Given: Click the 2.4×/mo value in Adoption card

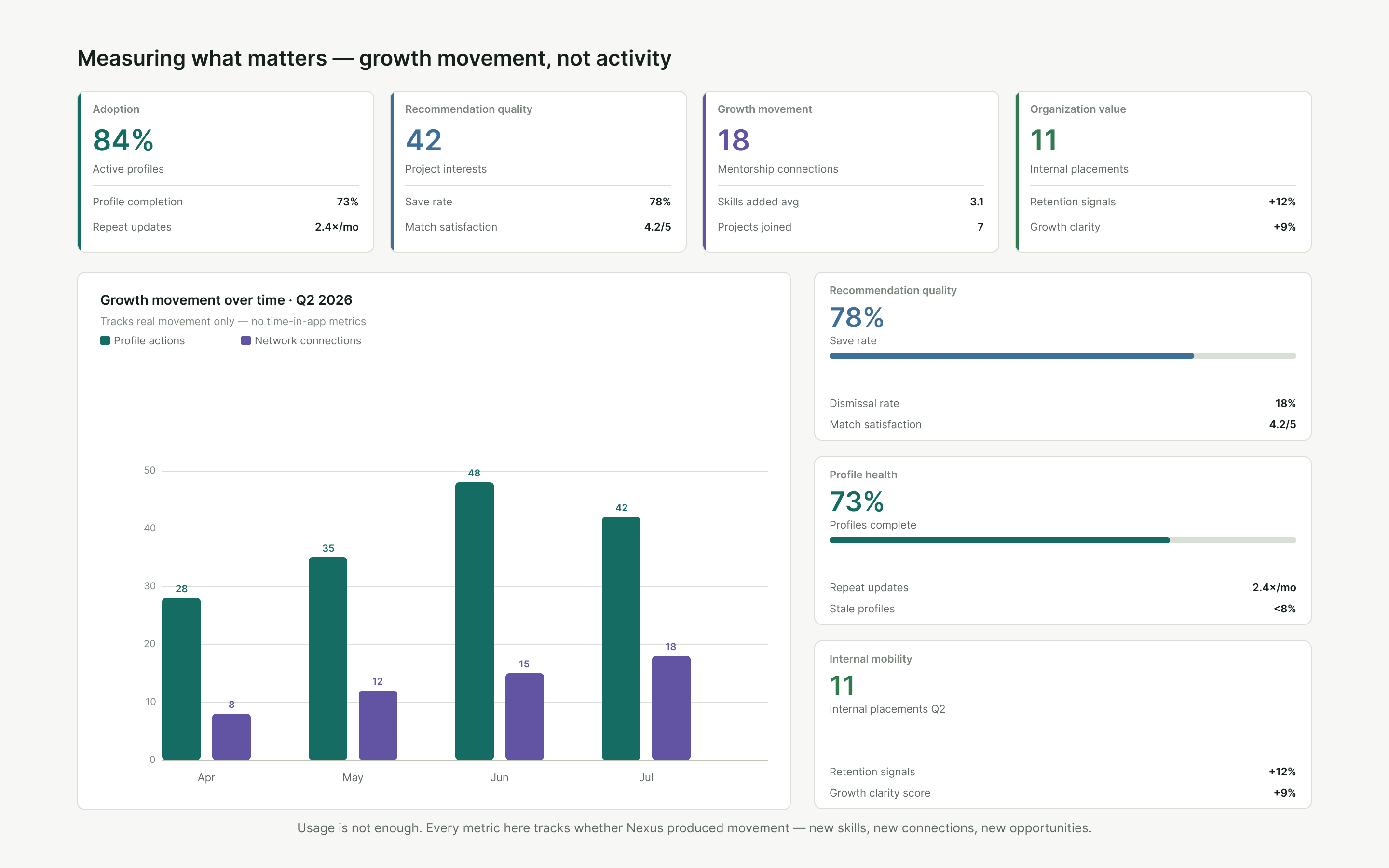Looking at the screenshot, I should click(336, 227).
